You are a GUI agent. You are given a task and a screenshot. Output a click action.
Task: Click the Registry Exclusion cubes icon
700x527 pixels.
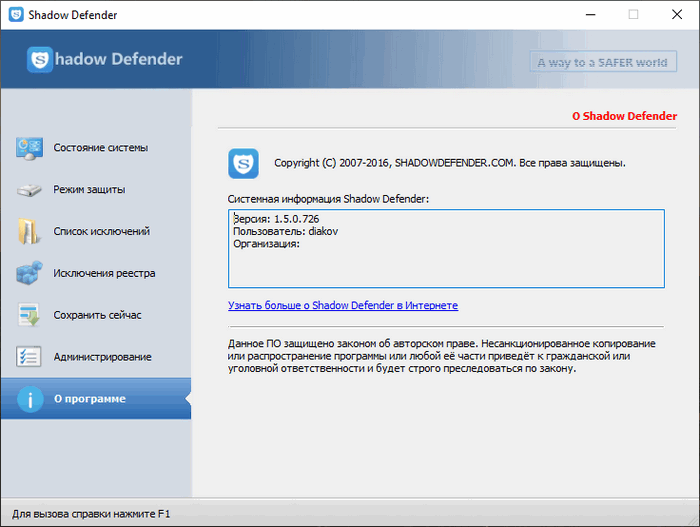click(29, 273)
